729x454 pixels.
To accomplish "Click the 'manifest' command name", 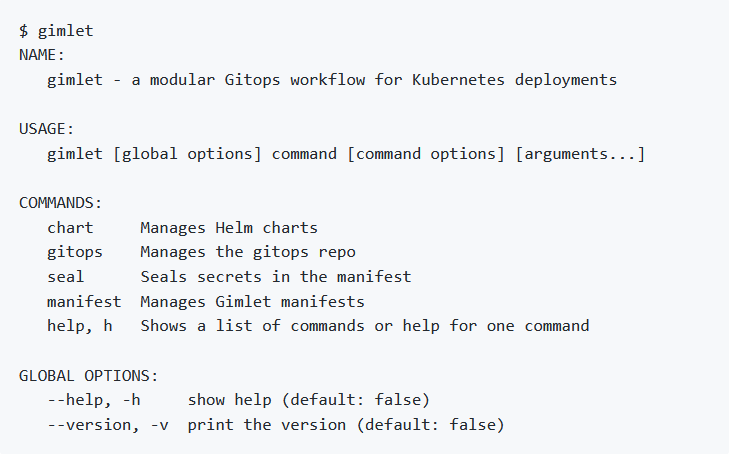I will [84, 302].
